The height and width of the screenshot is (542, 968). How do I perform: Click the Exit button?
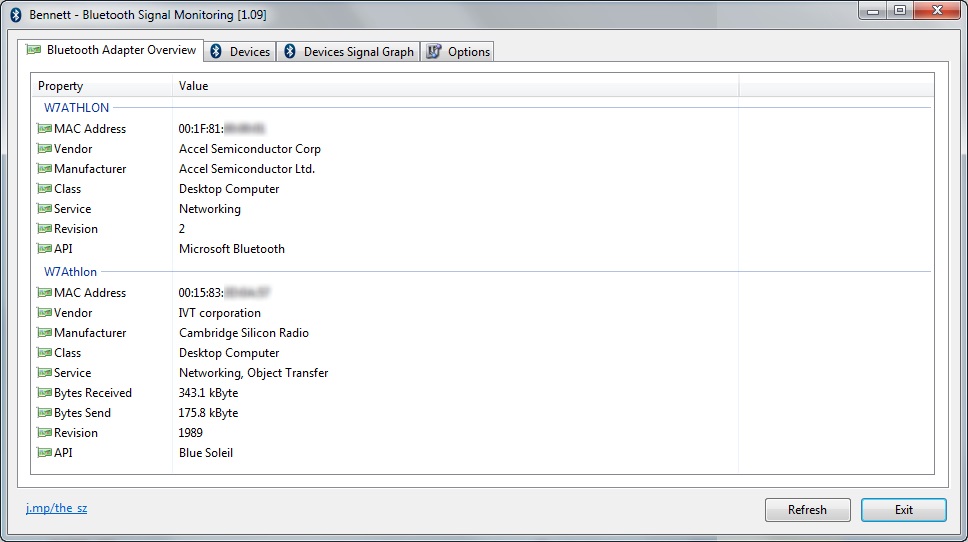[904, 510]
